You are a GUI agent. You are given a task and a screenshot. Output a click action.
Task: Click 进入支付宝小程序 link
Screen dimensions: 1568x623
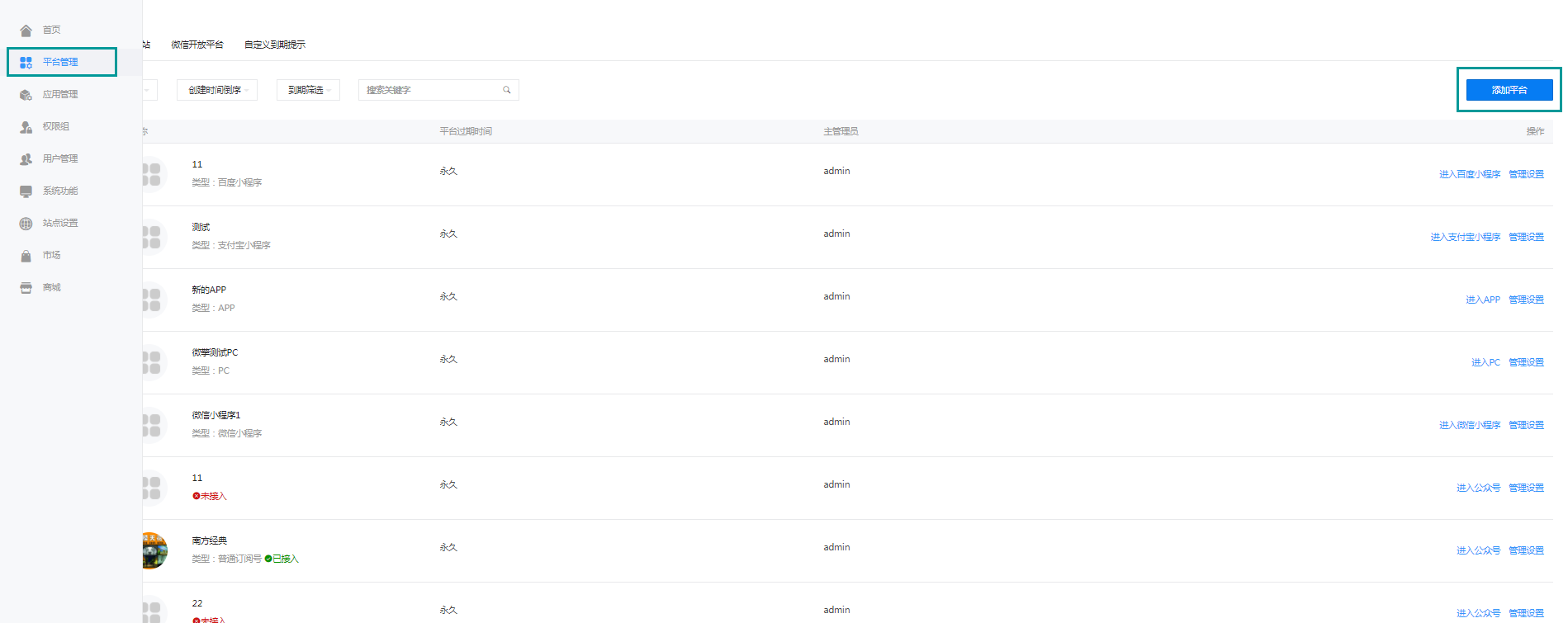click(1466, 237)
